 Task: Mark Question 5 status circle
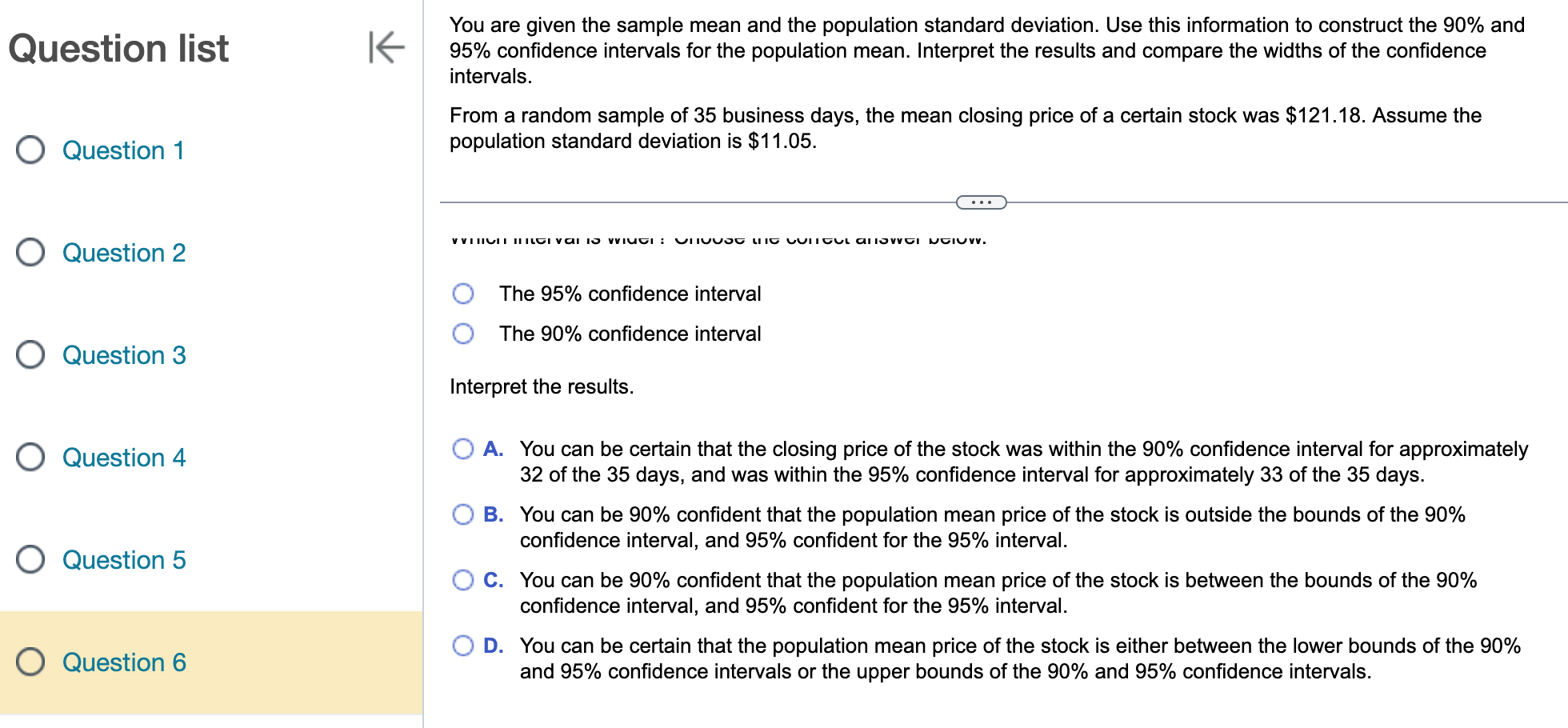click(x=30, y=560)
